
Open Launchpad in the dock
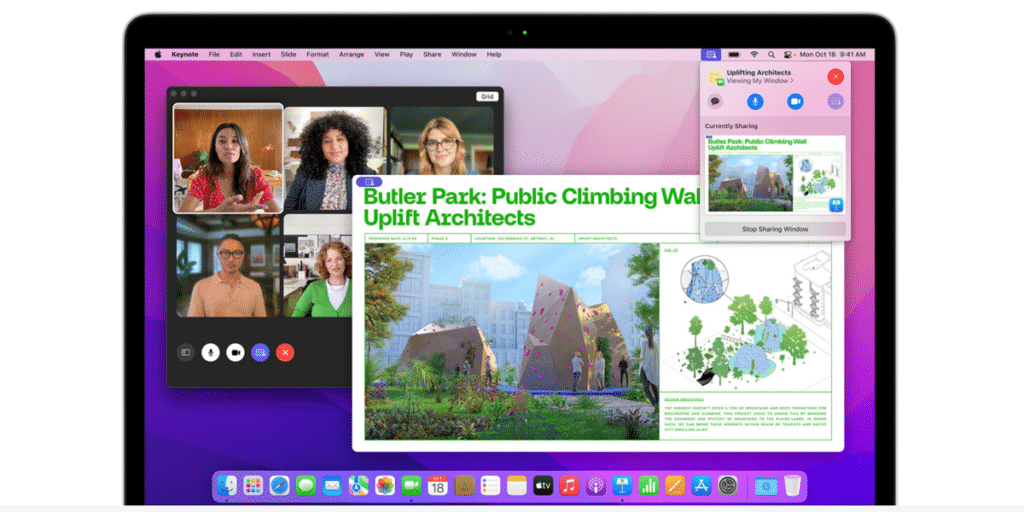click(x=253, y=485)
